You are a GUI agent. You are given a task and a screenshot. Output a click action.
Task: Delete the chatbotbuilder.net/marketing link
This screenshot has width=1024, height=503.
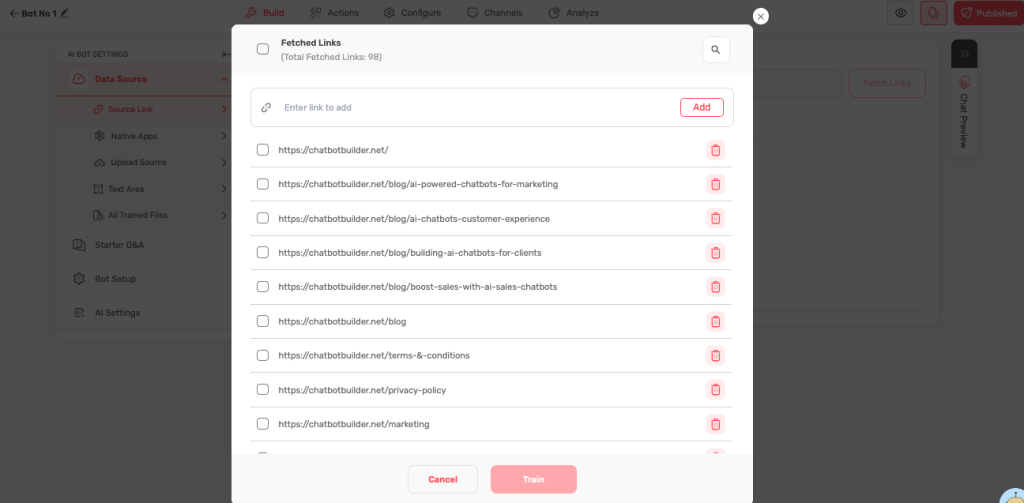pos(716,424)
